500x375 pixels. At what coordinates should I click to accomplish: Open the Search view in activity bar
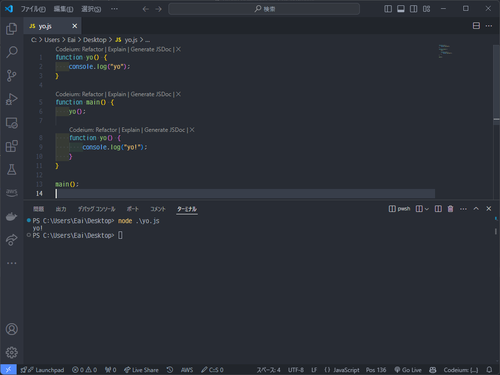coord(12,52)
